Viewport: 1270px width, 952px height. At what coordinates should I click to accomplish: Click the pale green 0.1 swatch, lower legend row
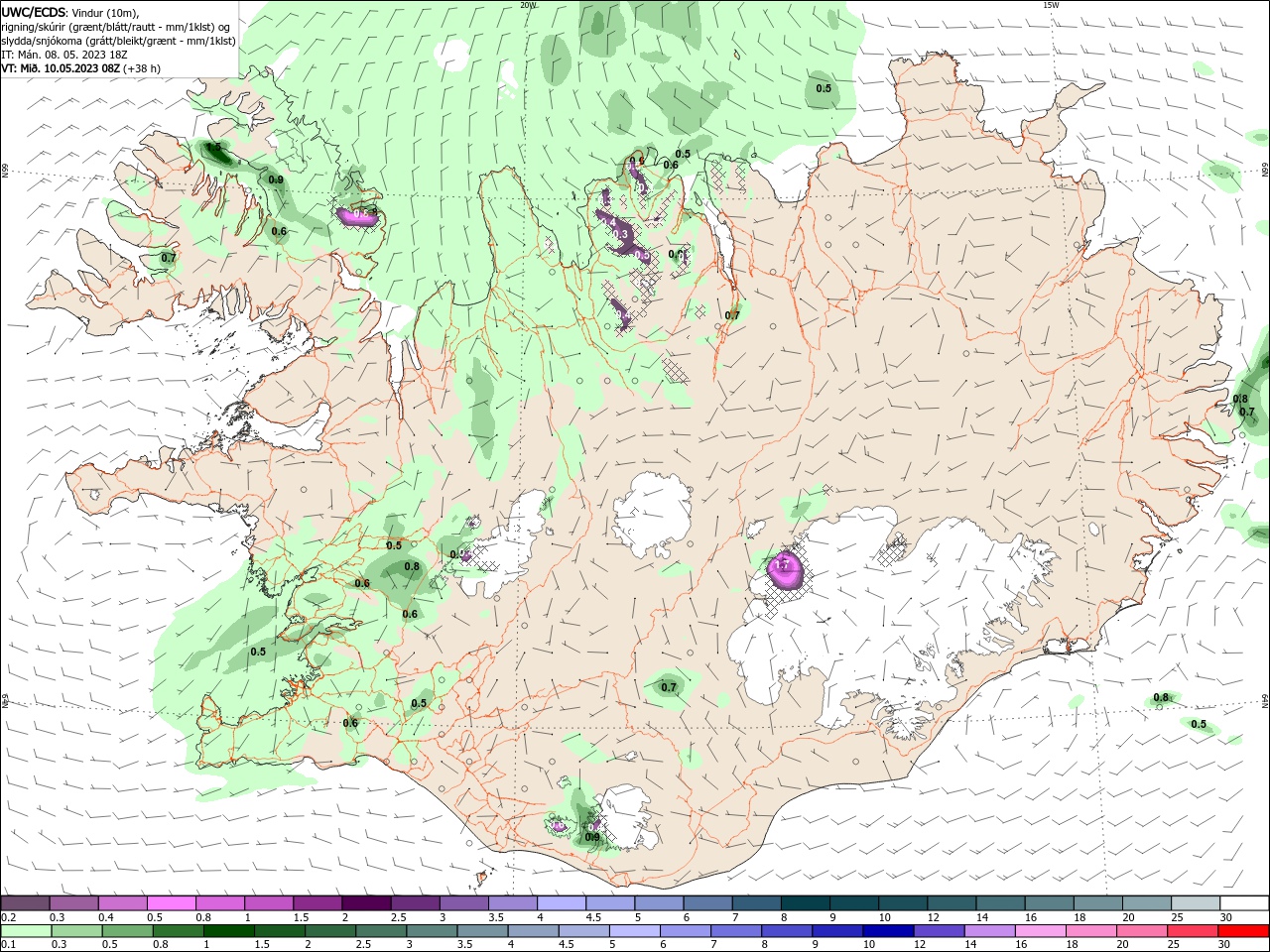click(x=26, y=930)
